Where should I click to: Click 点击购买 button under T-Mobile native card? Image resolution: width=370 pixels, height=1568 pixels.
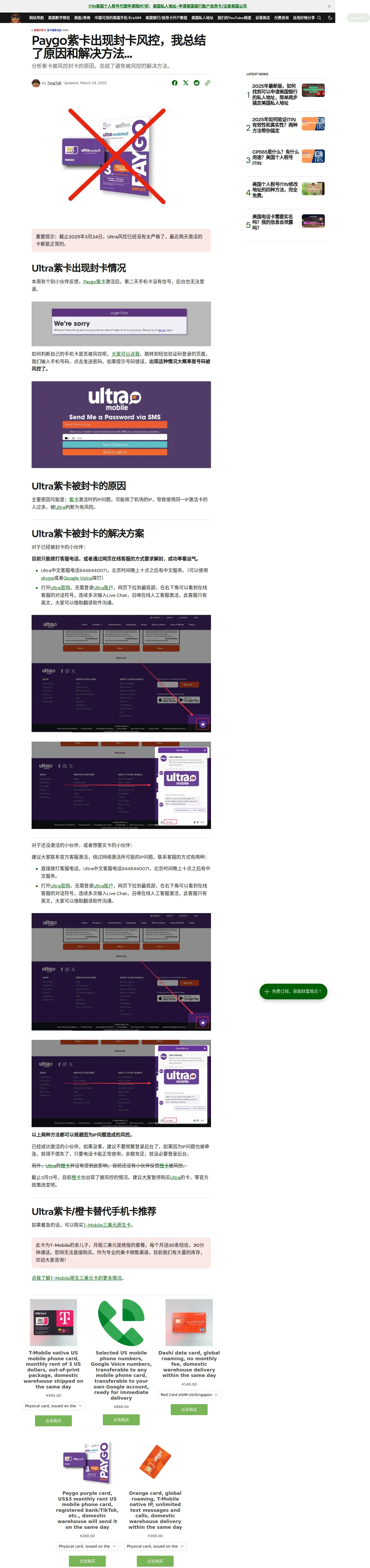tap(54, 1421)
